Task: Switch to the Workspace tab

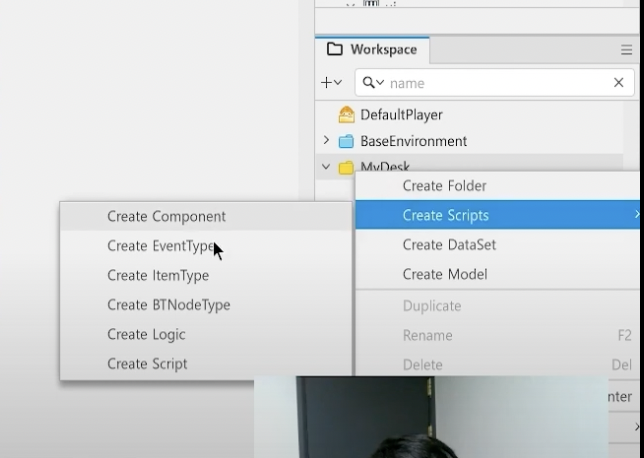Action: click(372, 50)
